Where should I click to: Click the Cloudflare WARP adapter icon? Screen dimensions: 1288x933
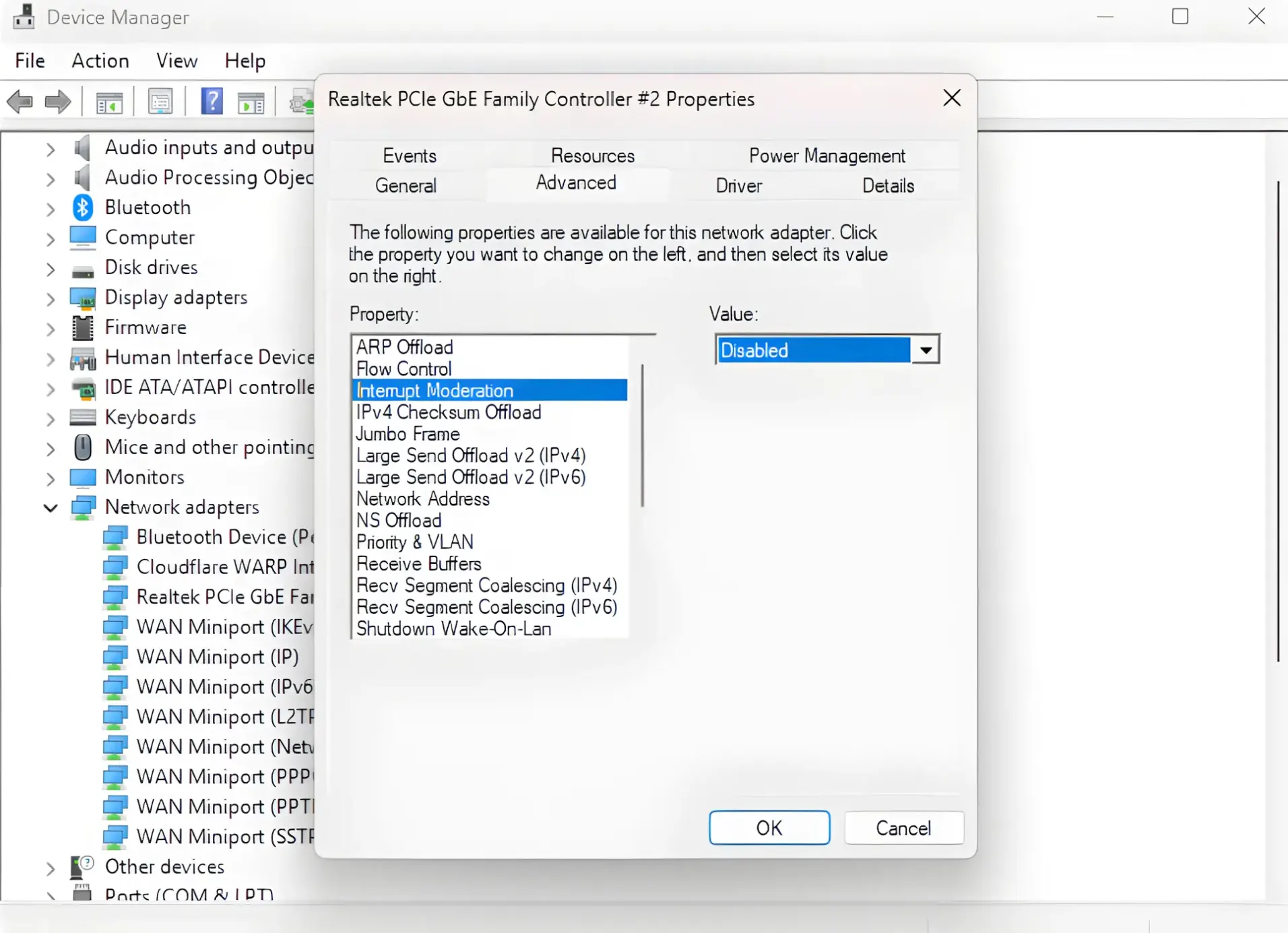[115, 567]
